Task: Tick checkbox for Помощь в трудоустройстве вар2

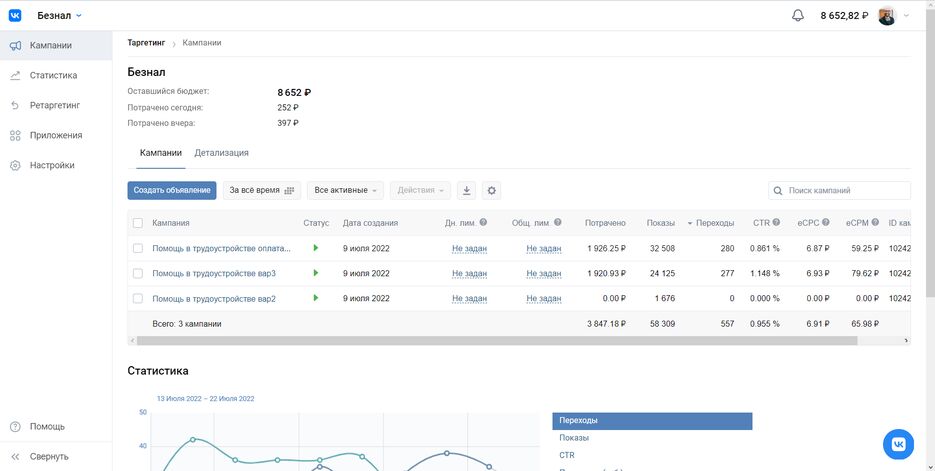Action: click(x=138, y=298)
